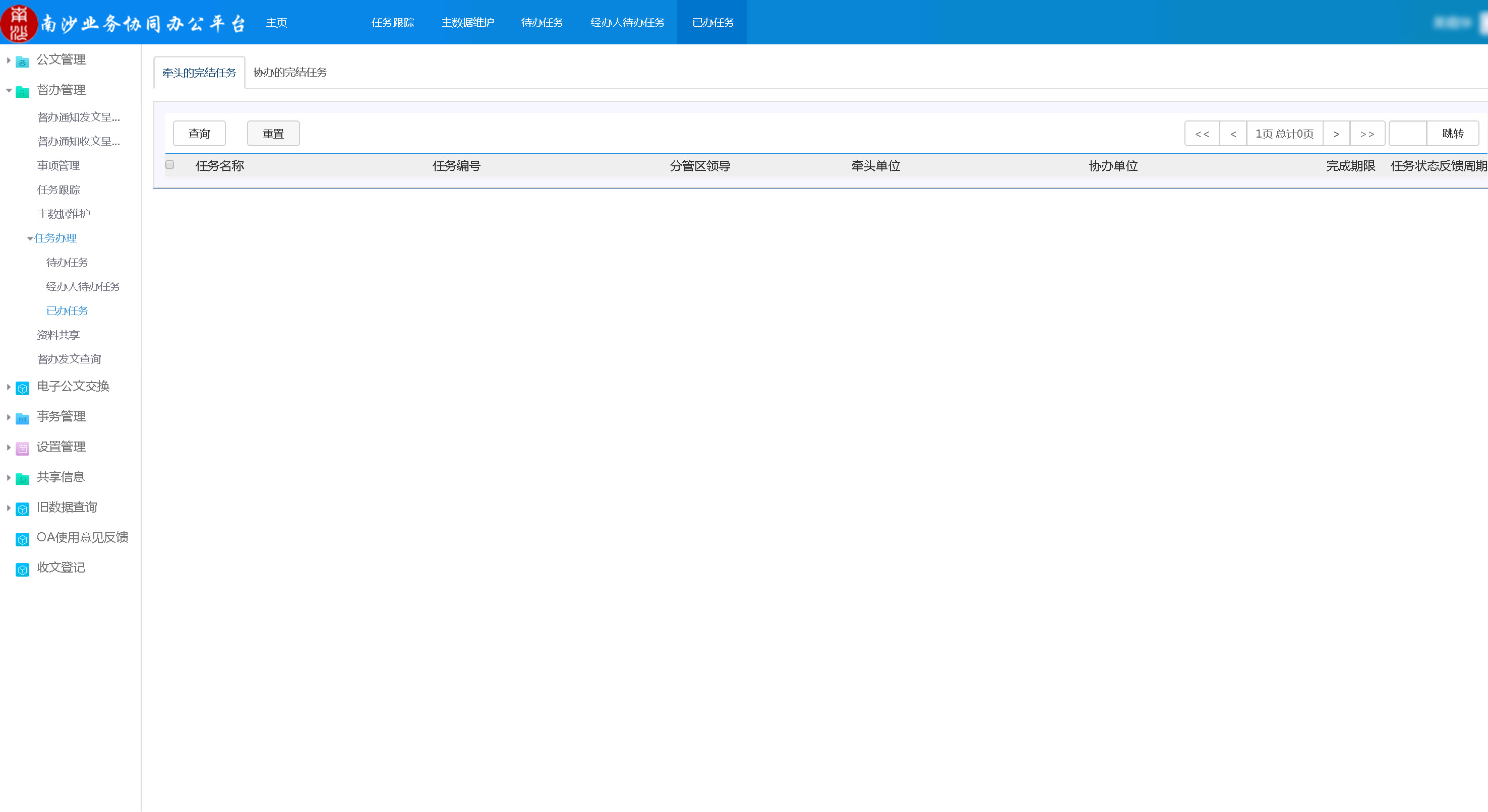The image size is (1488, 812).
Task: Select 已办任务 in the top navigation
Action: point(713,23)
